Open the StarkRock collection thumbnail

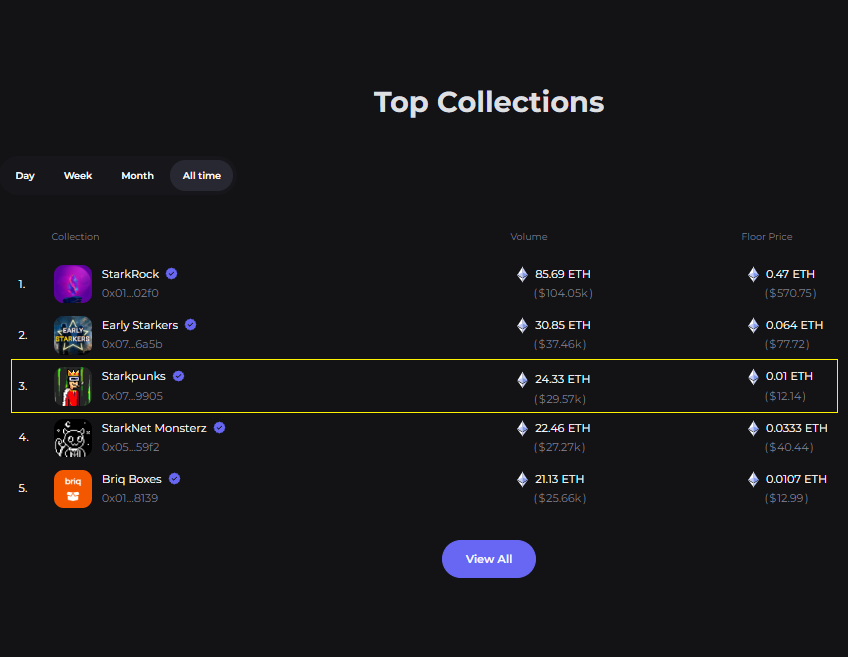click(x=73, y=284)
